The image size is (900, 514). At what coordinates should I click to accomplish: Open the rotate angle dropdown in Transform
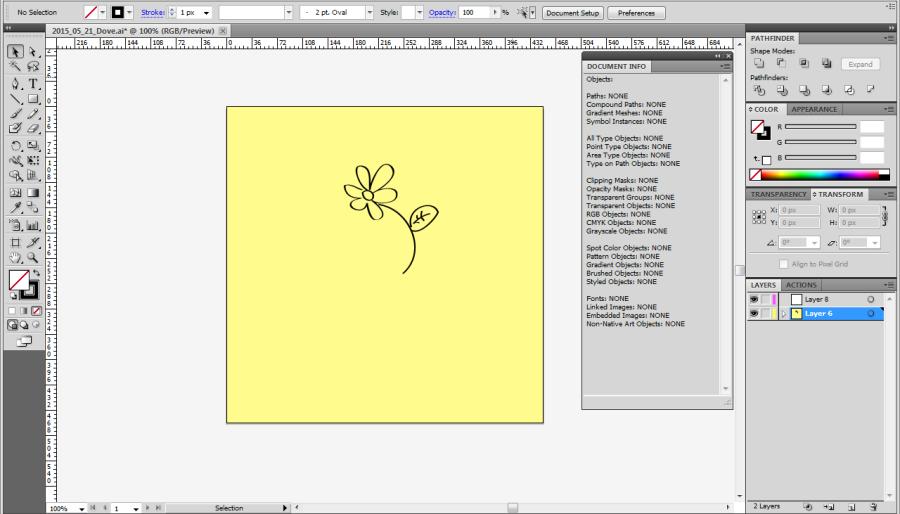[814, 243]
